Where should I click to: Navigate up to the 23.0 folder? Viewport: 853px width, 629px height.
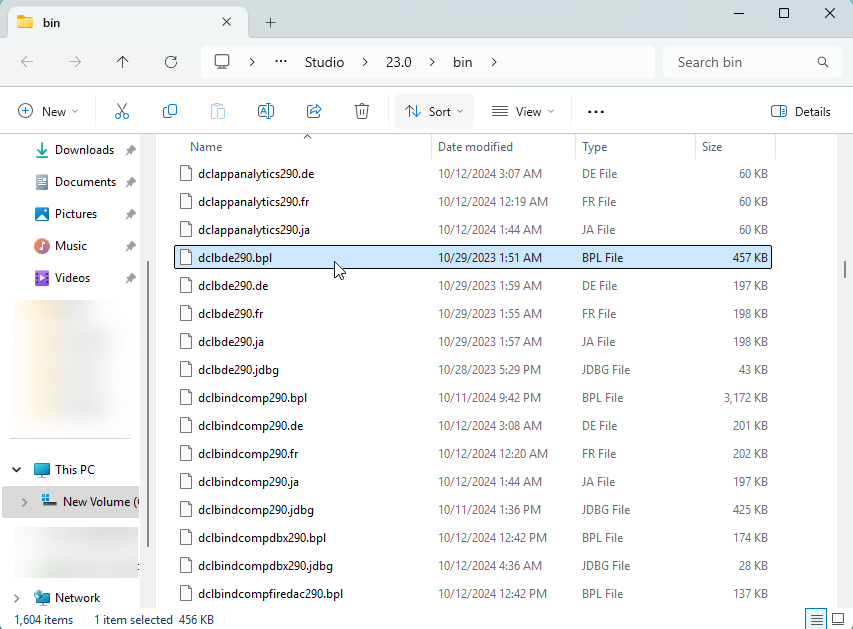122,62
